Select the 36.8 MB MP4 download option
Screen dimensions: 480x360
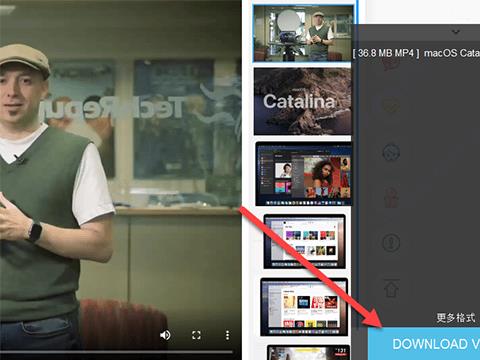point(416,53)
